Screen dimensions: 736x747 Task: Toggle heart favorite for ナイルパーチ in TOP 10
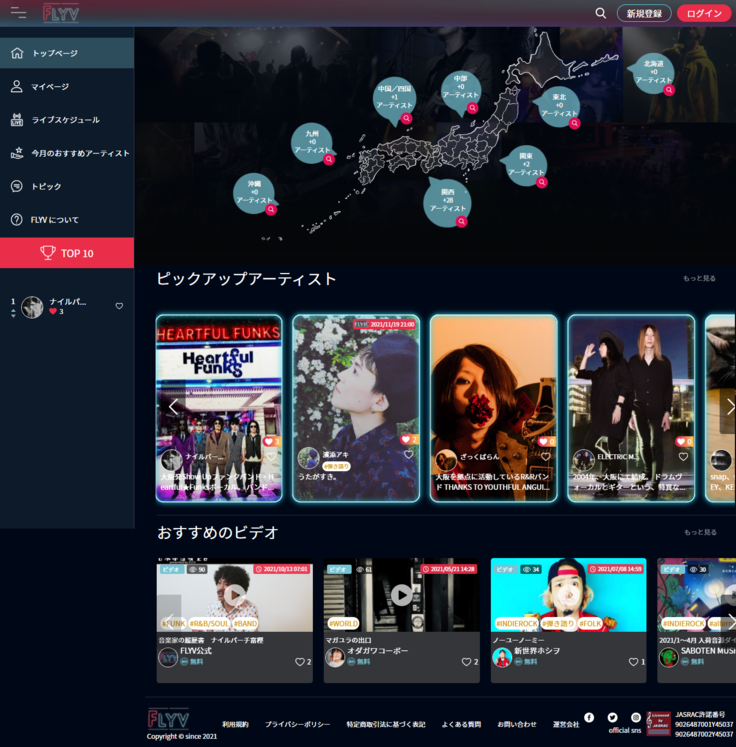(119, 306)
